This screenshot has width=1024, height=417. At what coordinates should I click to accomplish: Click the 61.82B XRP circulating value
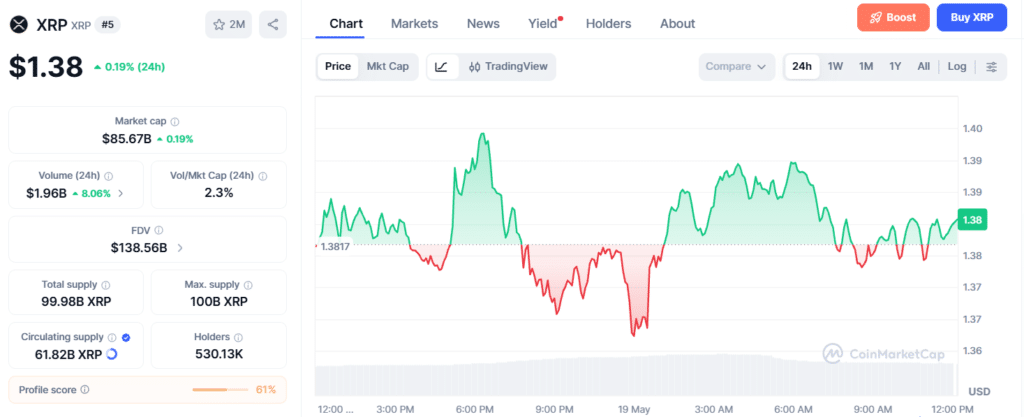click(x=68, y=354)
